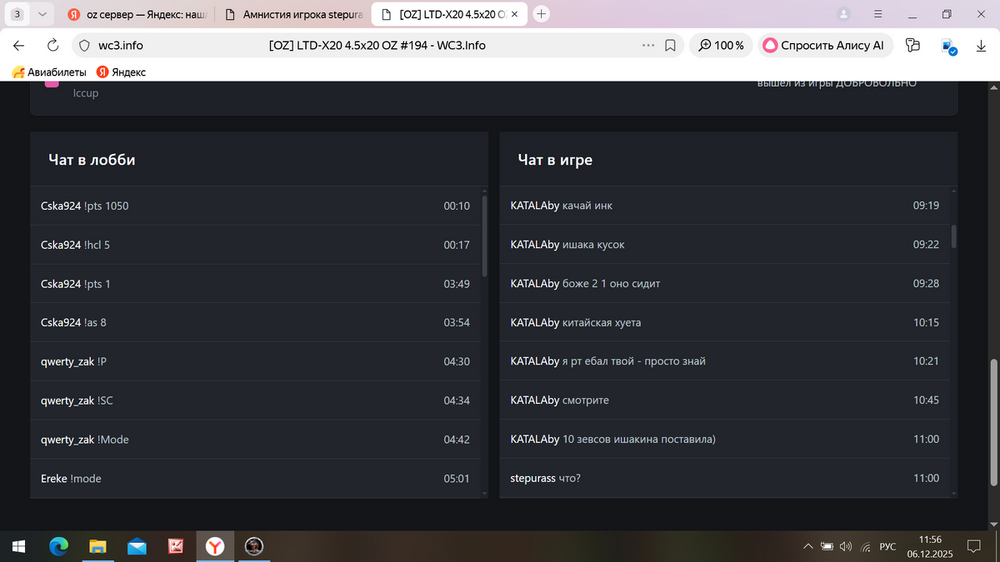Open the Авиабилеты bookmark
Viewport: 1000px width, 562px height.
(x=49, y=72)
